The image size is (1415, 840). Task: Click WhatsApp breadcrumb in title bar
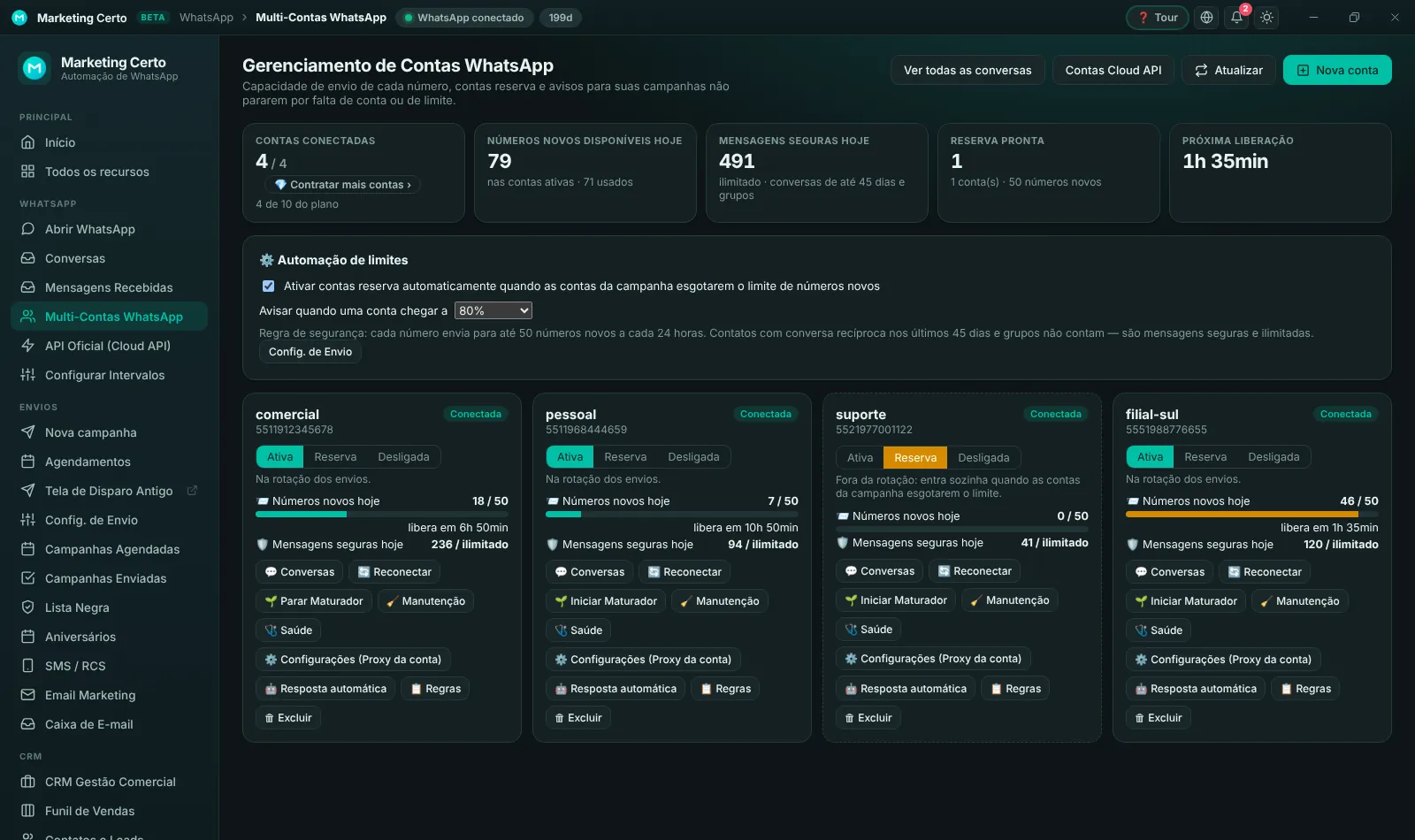tap(206, 18)
